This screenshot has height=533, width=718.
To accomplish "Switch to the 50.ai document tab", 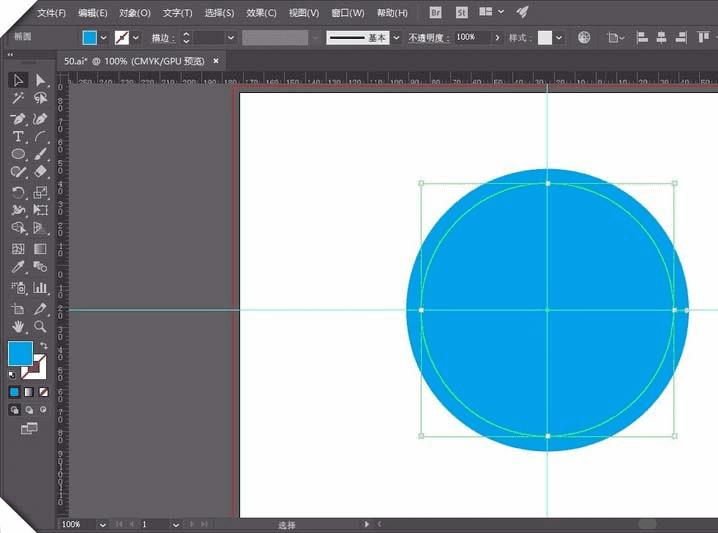I will pos(132,61).
